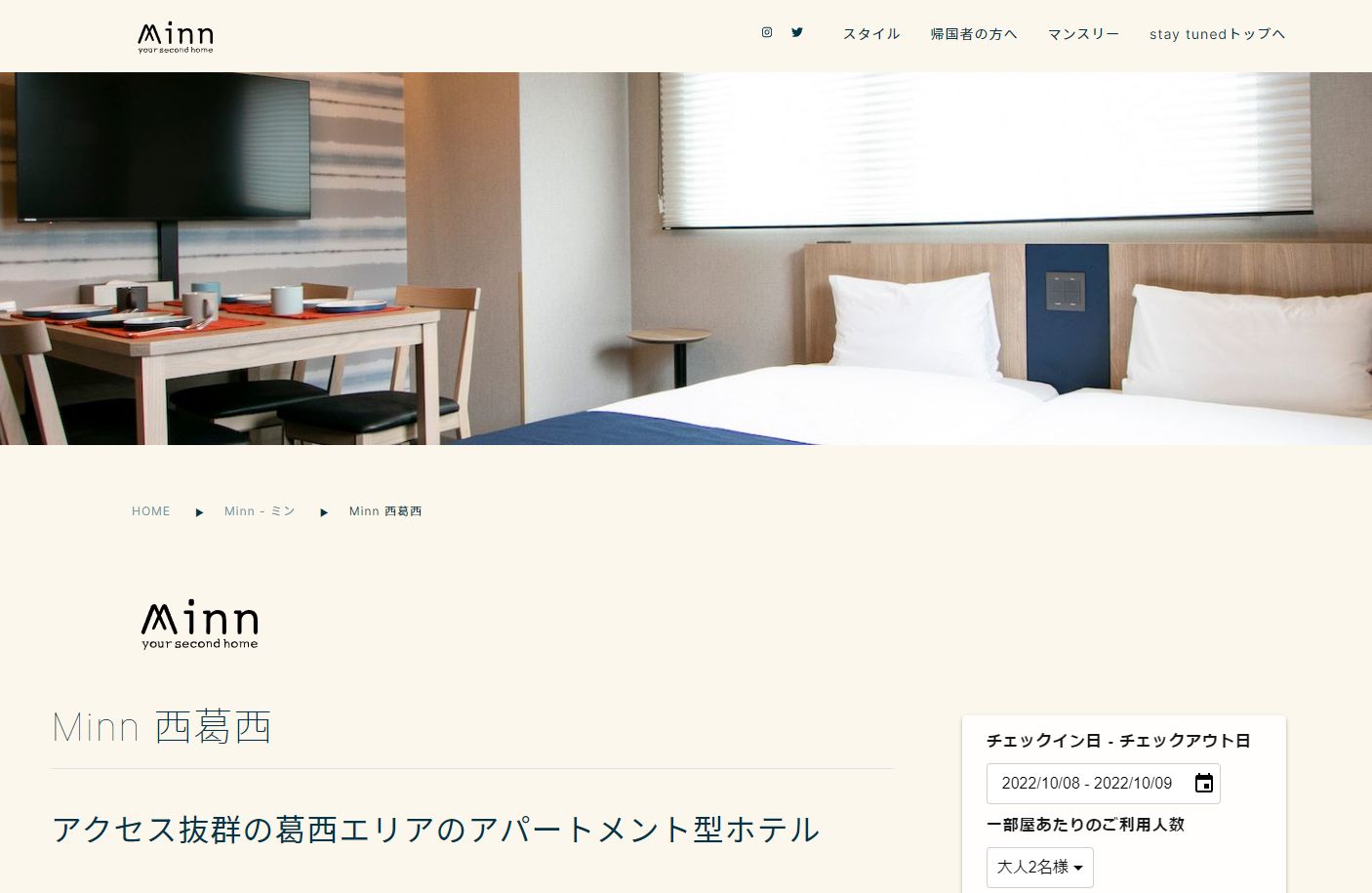Click the hotel room hero image
1372x893 pixels.
686,259
